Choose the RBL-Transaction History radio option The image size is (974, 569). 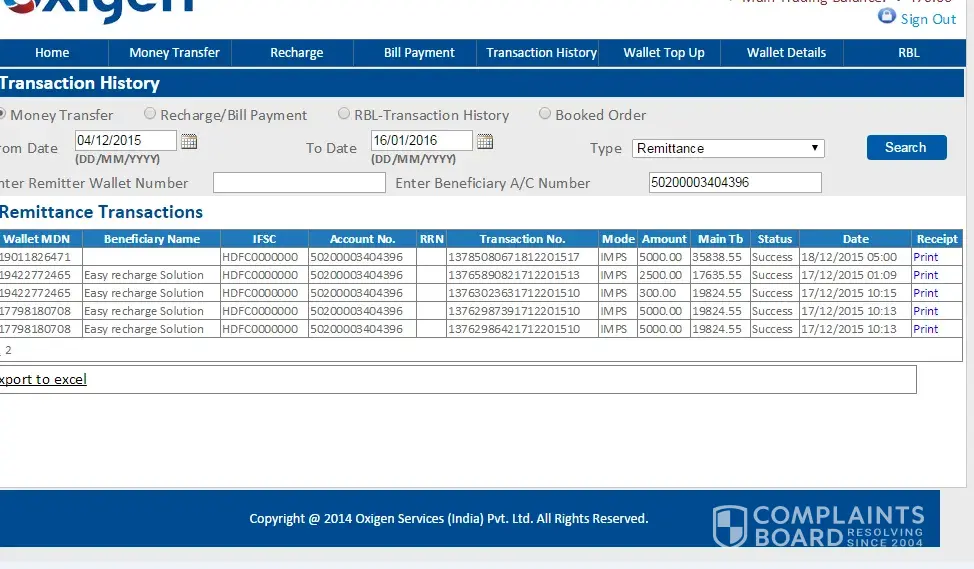point(344,114)
